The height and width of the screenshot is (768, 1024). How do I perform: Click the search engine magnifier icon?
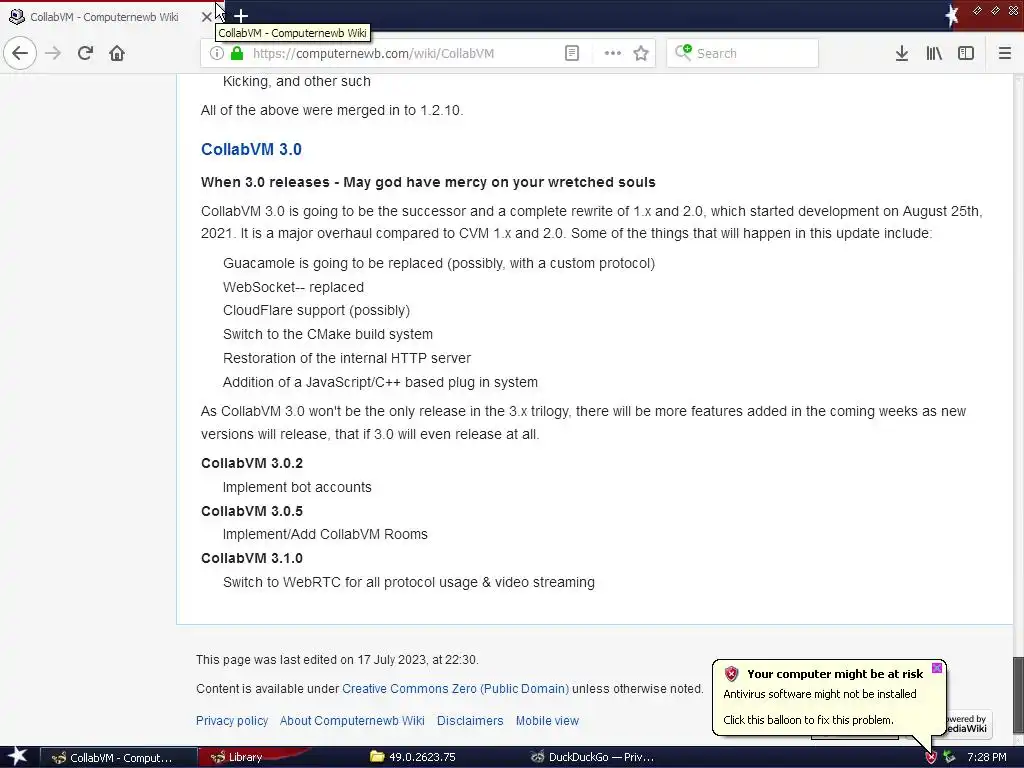683,52
